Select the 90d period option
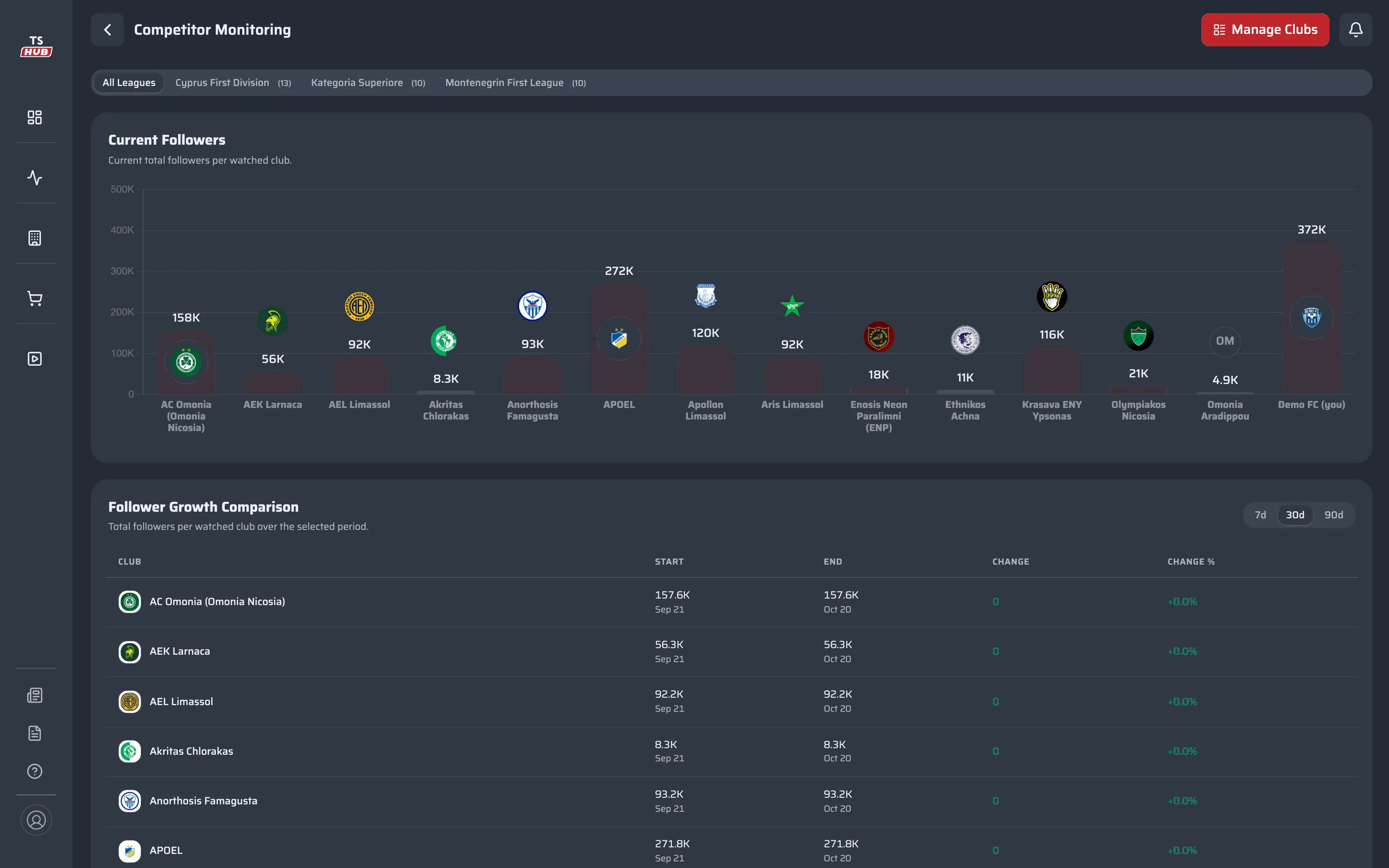 [1333, 515]
